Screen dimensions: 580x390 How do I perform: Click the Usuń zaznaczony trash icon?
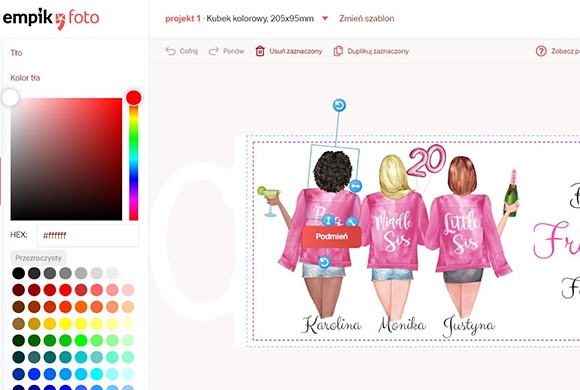(260, 51)
